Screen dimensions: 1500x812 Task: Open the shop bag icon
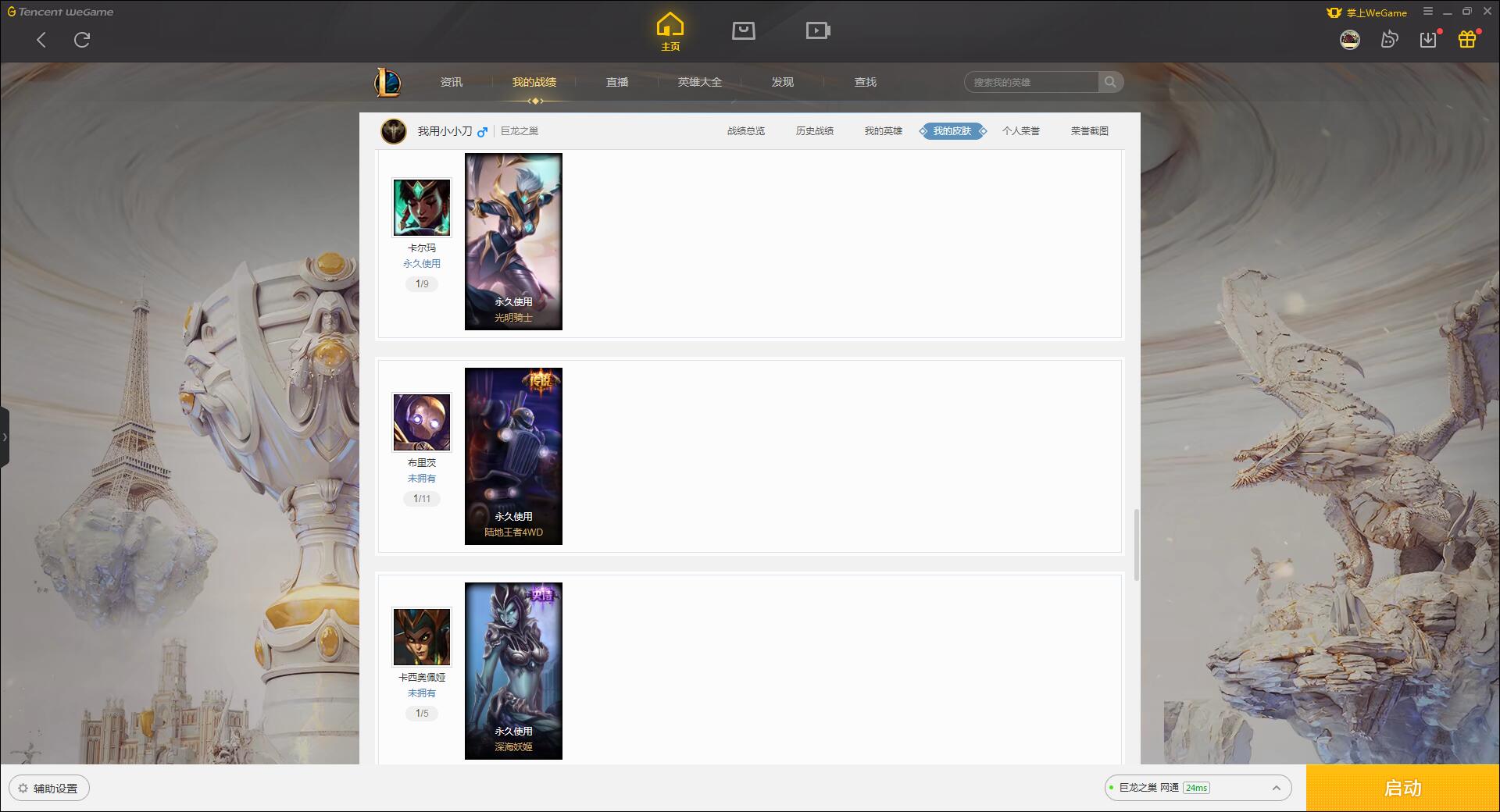click(x=744, y=30)
